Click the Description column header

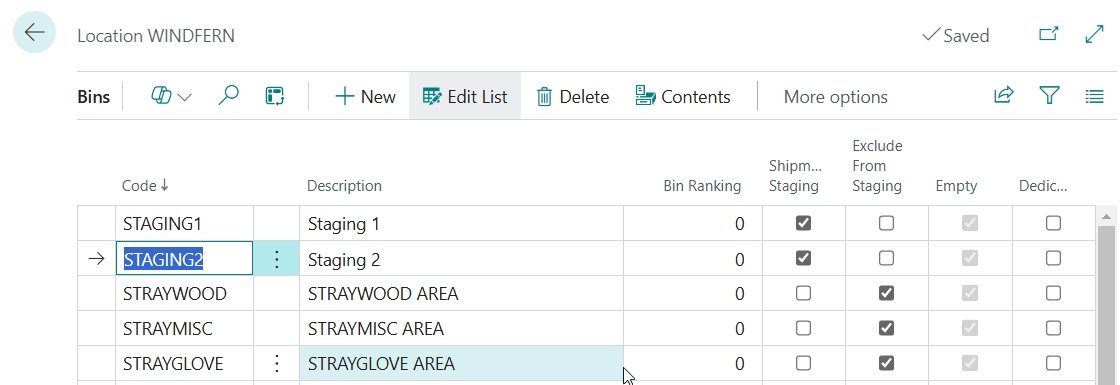tap(344, 186)
